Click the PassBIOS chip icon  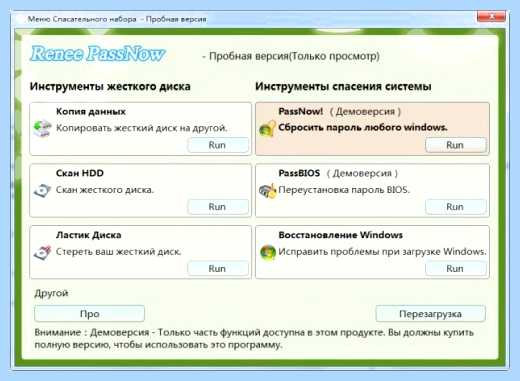click(x=268, y=191)
